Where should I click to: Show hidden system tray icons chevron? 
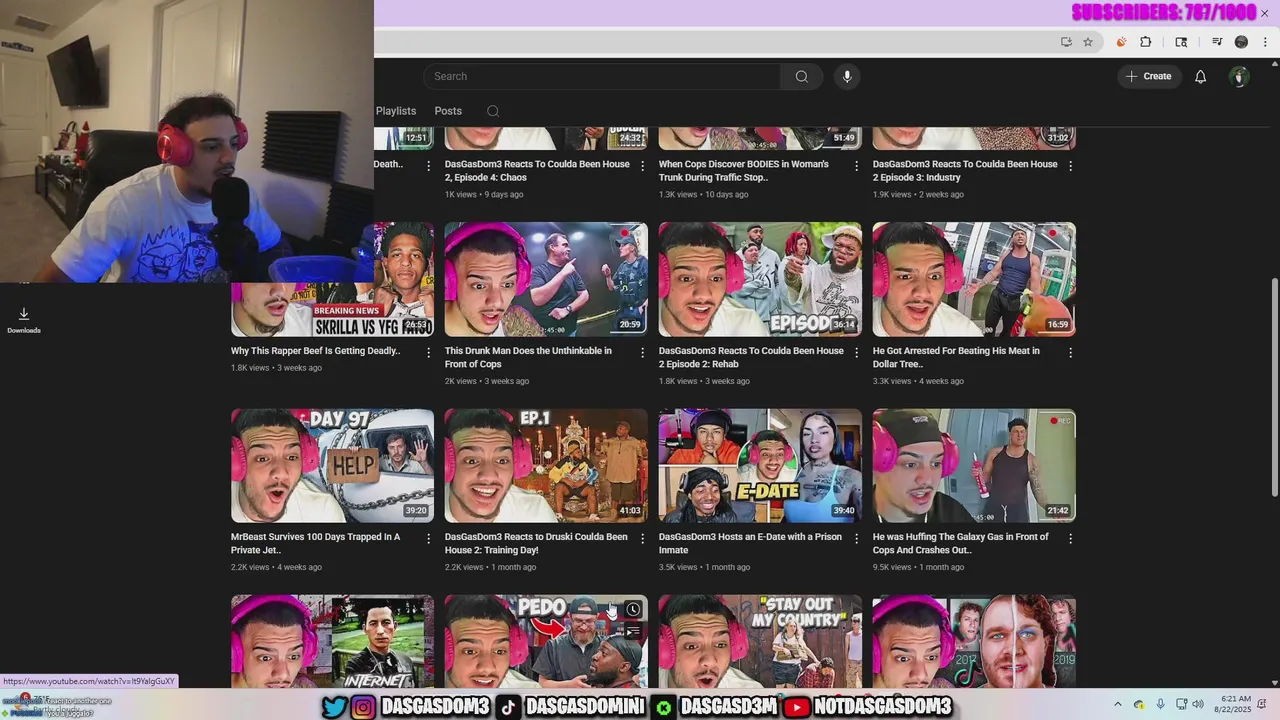[1118, 705]
